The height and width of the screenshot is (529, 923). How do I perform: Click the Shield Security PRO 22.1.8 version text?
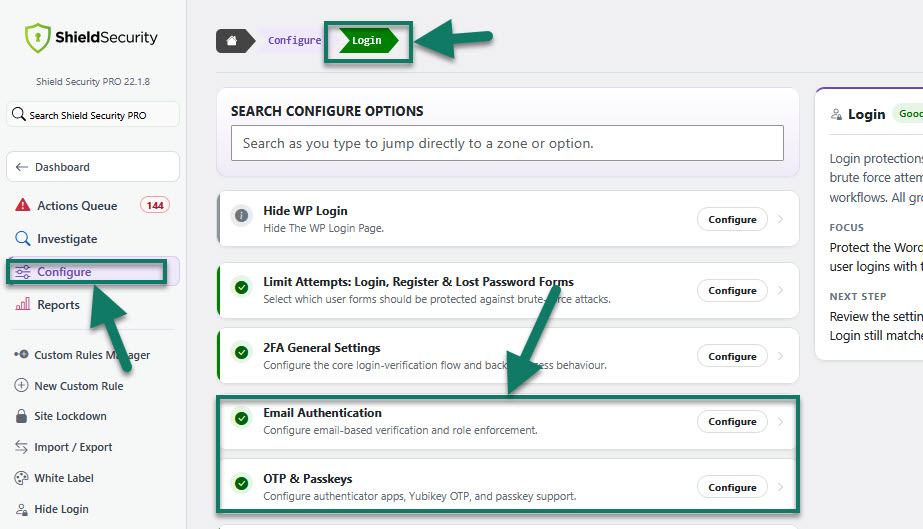(x=93, y=81)
